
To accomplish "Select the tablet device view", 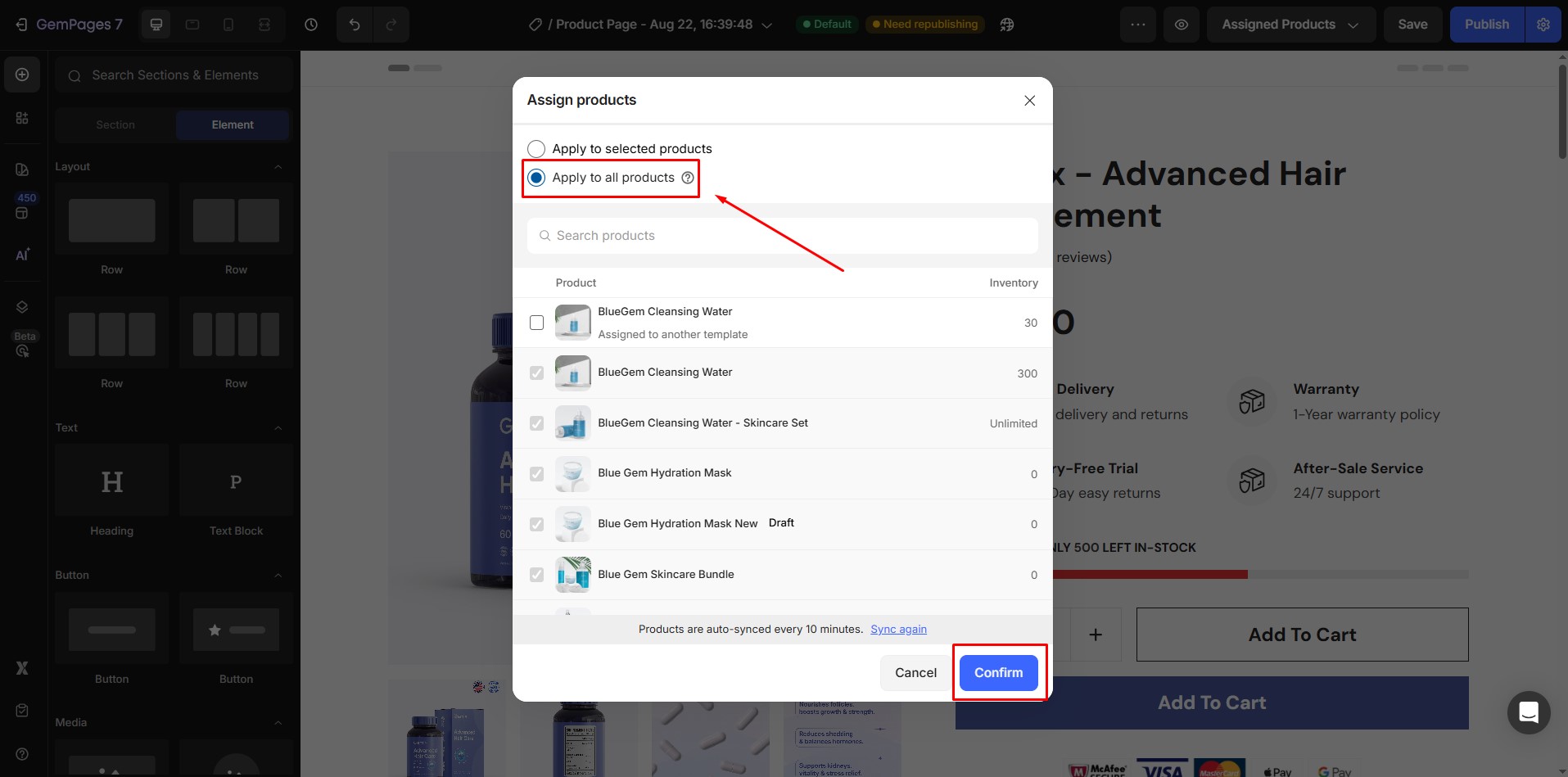I will pyautogui.click(x=192, y=24).
